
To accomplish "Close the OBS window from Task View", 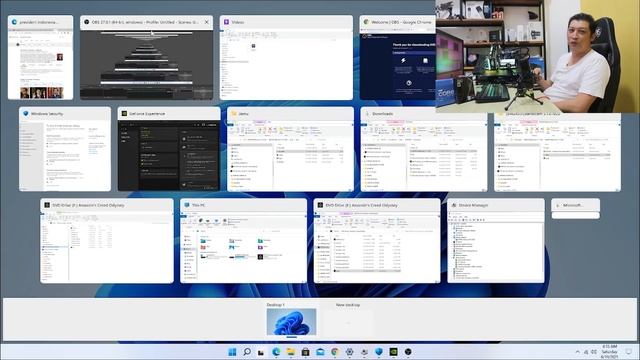I will [207, 22].
